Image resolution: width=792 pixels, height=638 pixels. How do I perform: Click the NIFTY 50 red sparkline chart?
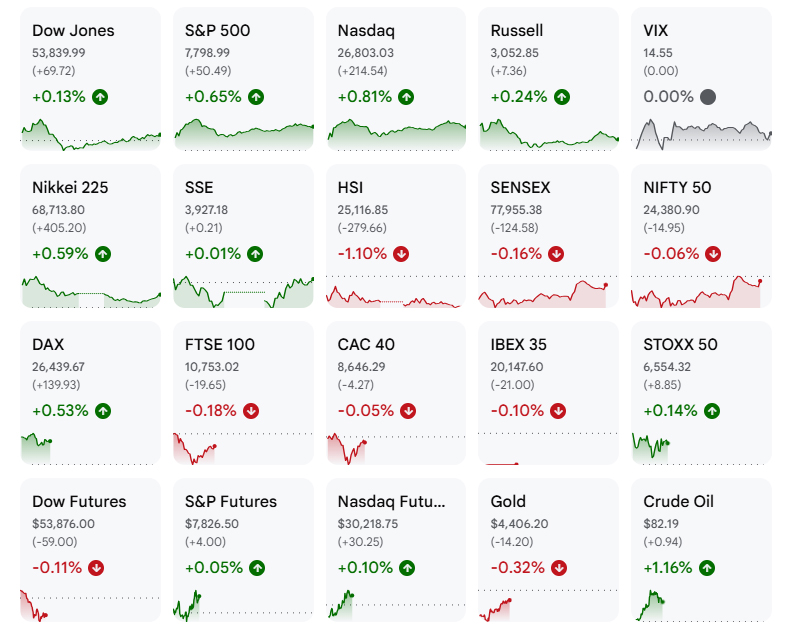coord(701,291)
